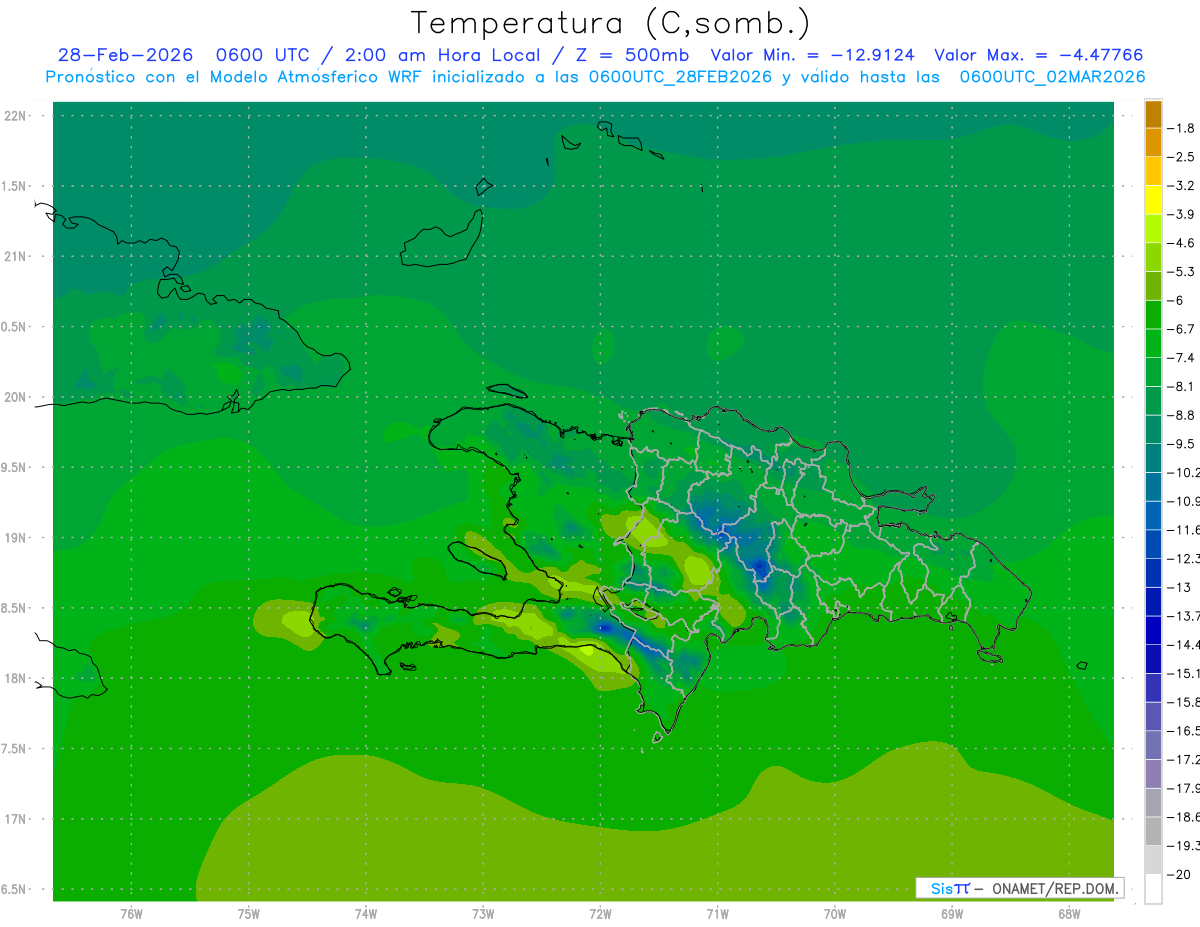Click the 75W longitude axis label
The image size is (1200, 927).
point(249,913)
